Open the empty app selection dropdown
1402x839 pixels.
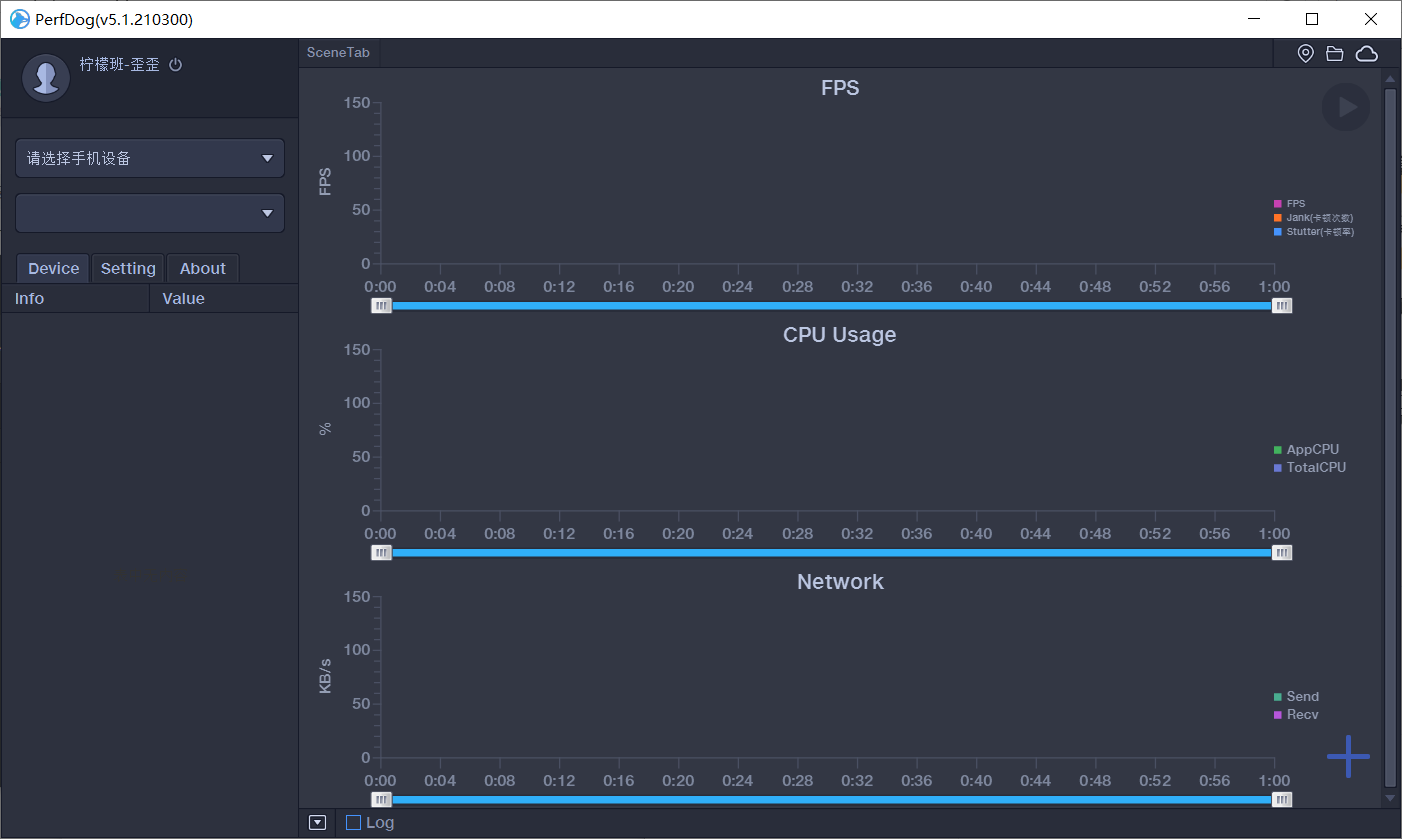point(150,213)
